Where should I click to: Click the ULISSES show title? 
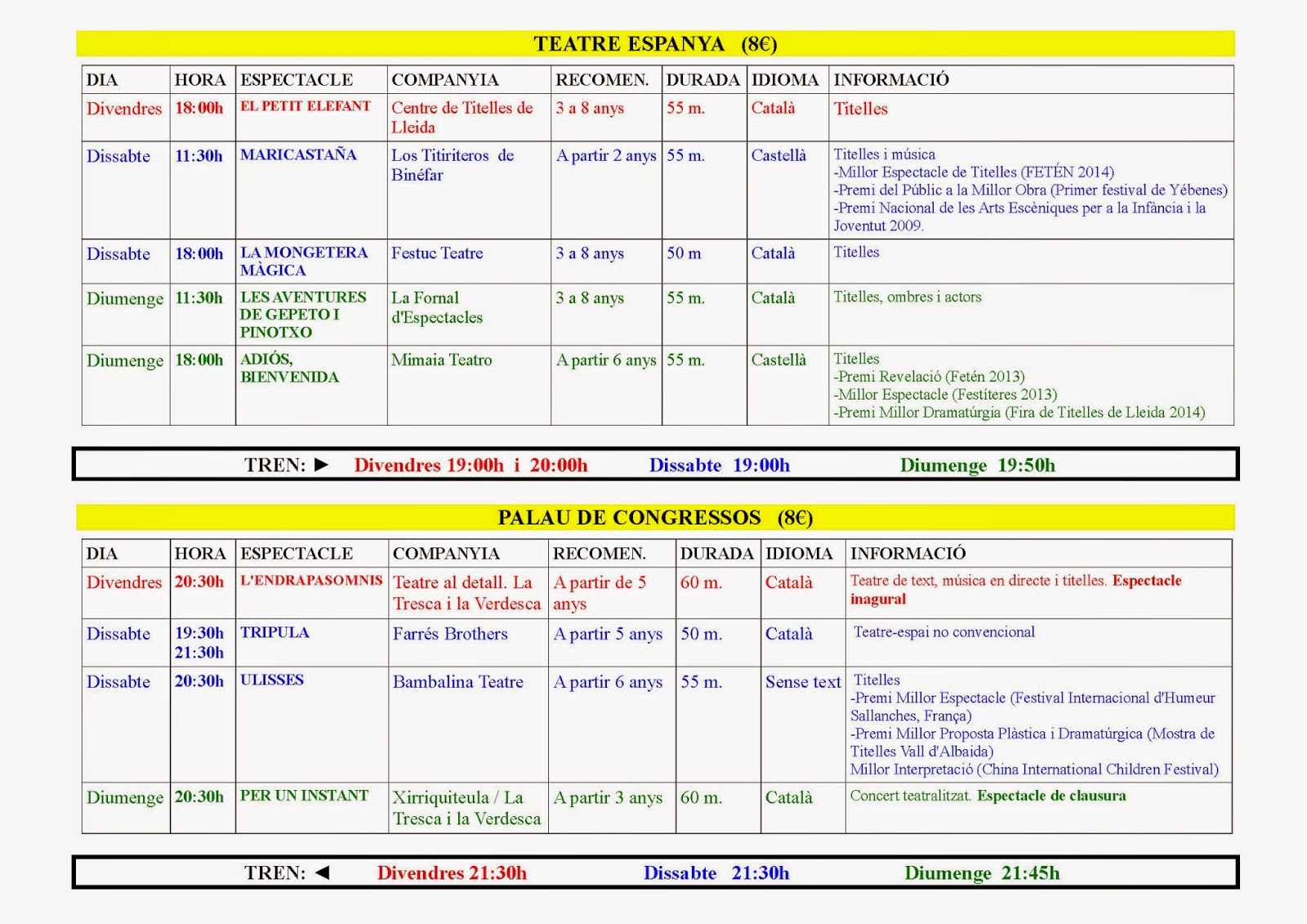(272, 680)
